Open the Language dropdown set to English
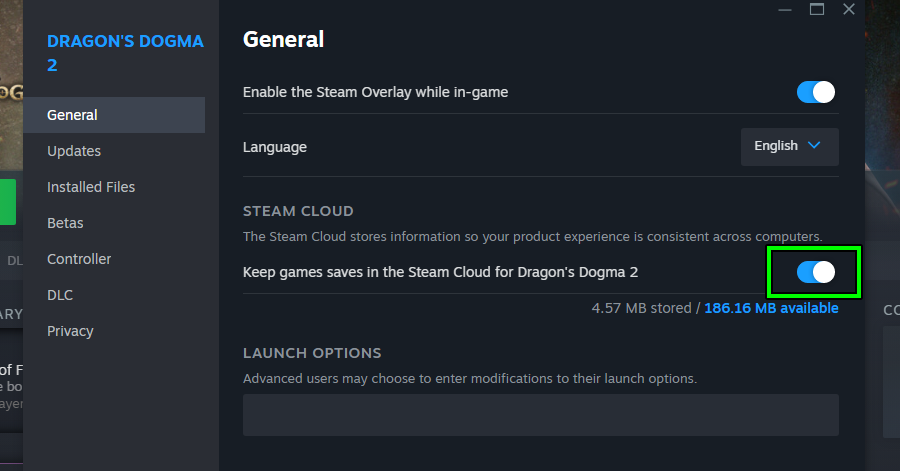The height and width of the screenshot is (471, 900). point(789,146)
